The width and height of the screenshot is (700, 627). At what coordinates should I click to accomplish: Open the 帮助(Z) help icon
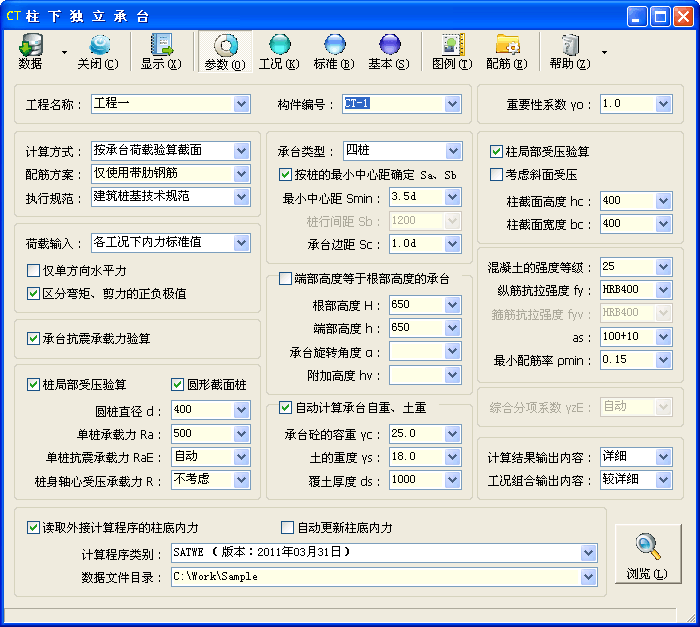[570, 51]
